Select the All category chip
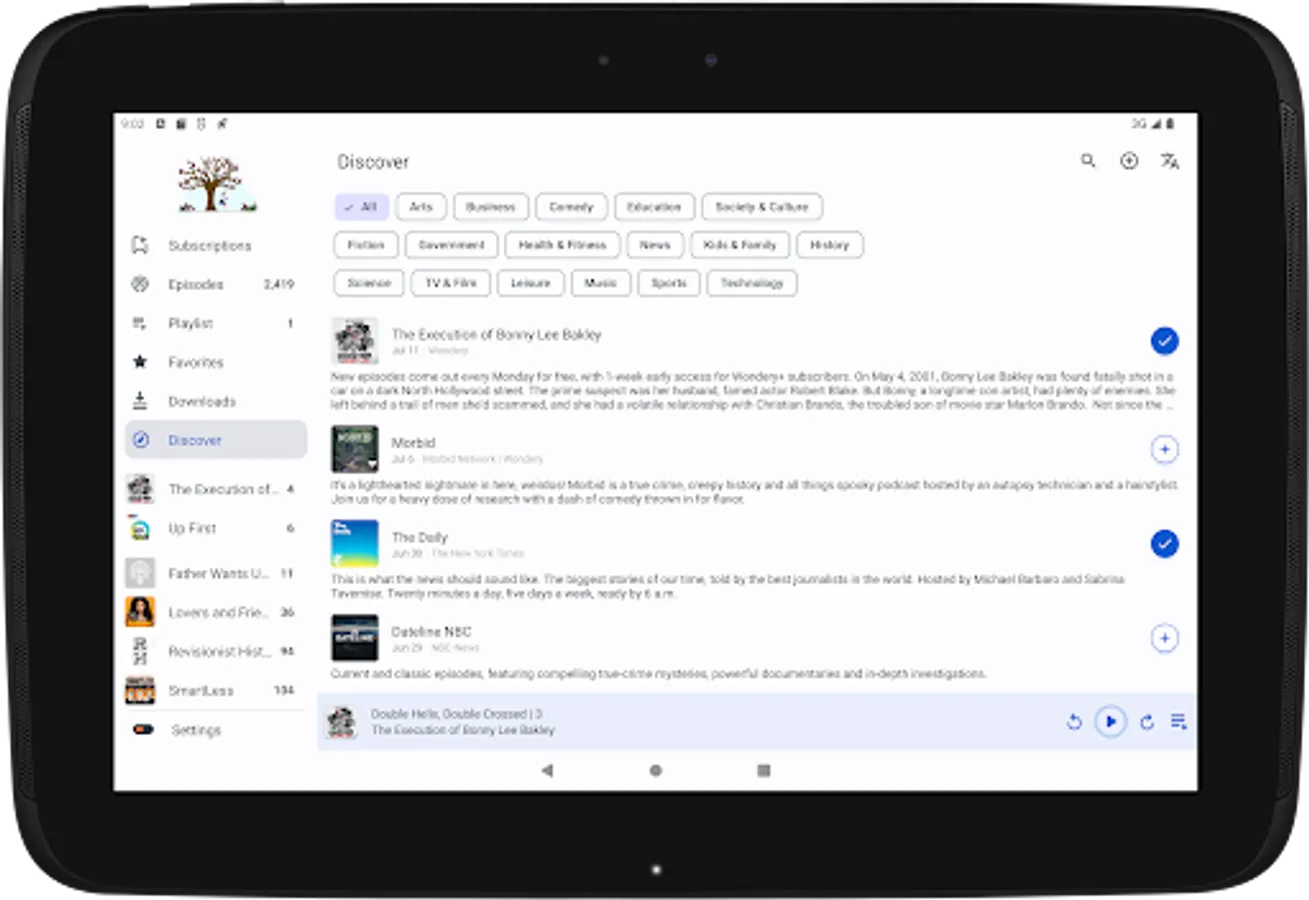 click(361, 207)
